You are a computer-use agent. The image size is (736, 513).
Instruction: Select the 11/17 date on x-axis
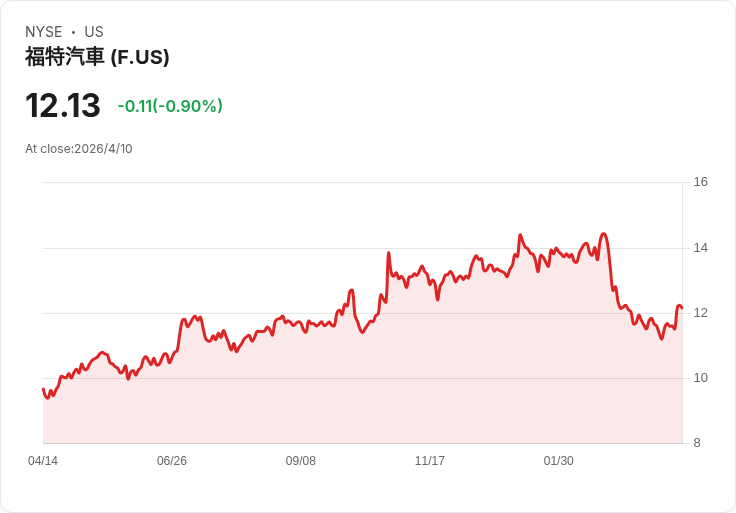pos(430,461)
